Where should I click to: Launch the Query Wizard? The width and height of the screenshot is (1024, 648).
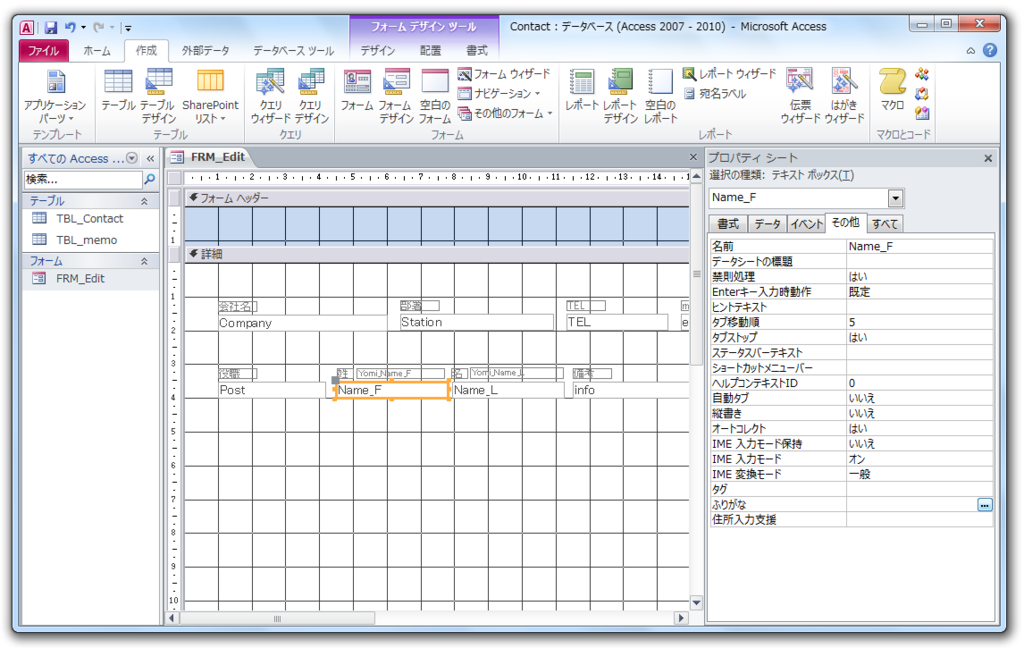pos(270,97)
